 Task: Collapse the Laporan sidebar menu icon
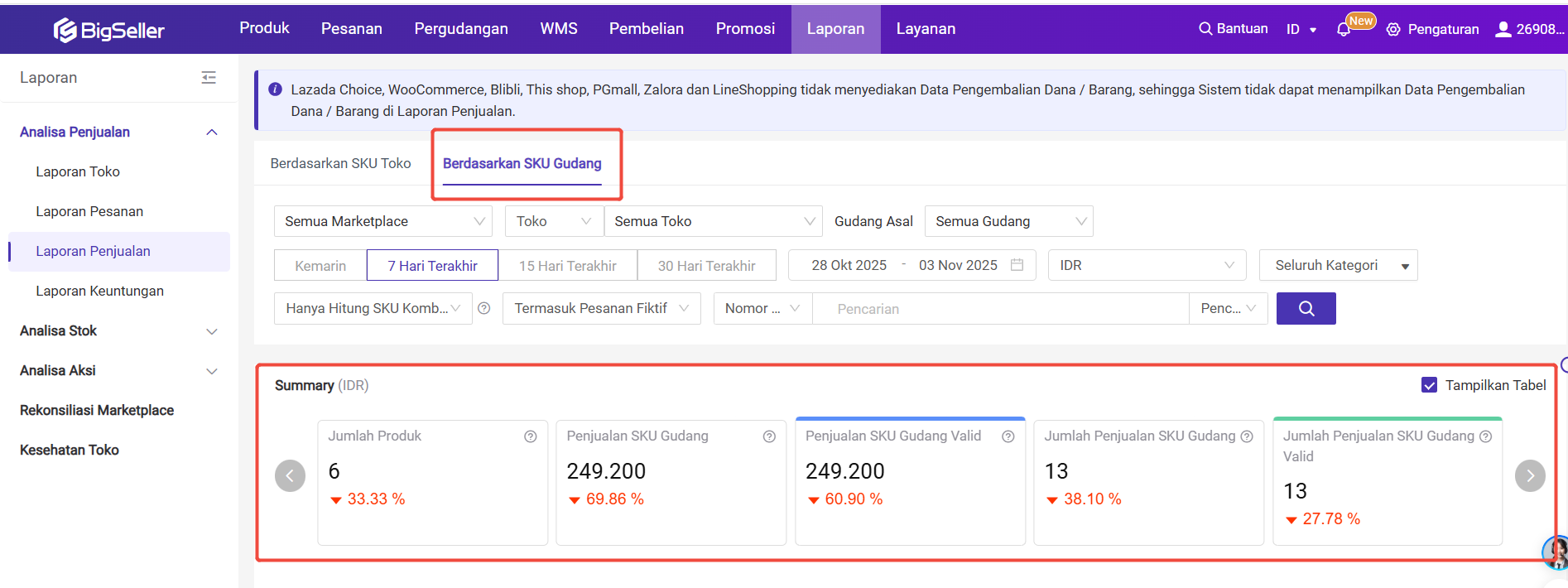click(x=209, y=78)
